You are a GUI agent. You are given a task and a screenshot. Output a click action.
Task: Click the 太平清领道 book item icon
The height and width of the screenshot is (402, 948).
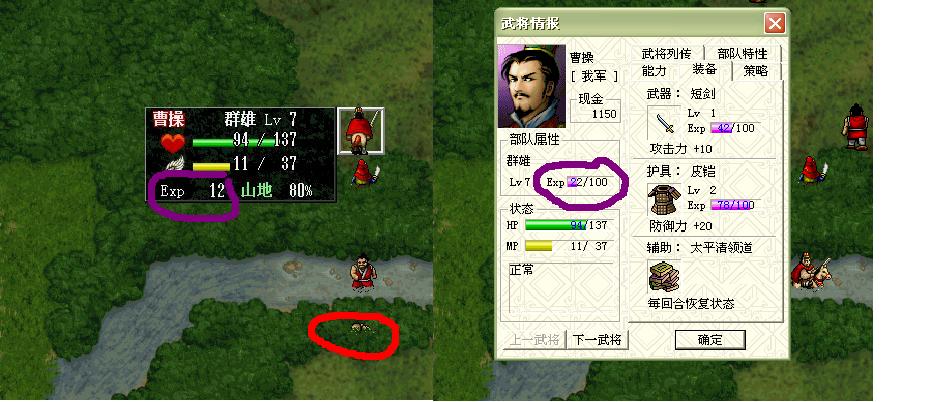pyautogui.click(x=664, y=277)
